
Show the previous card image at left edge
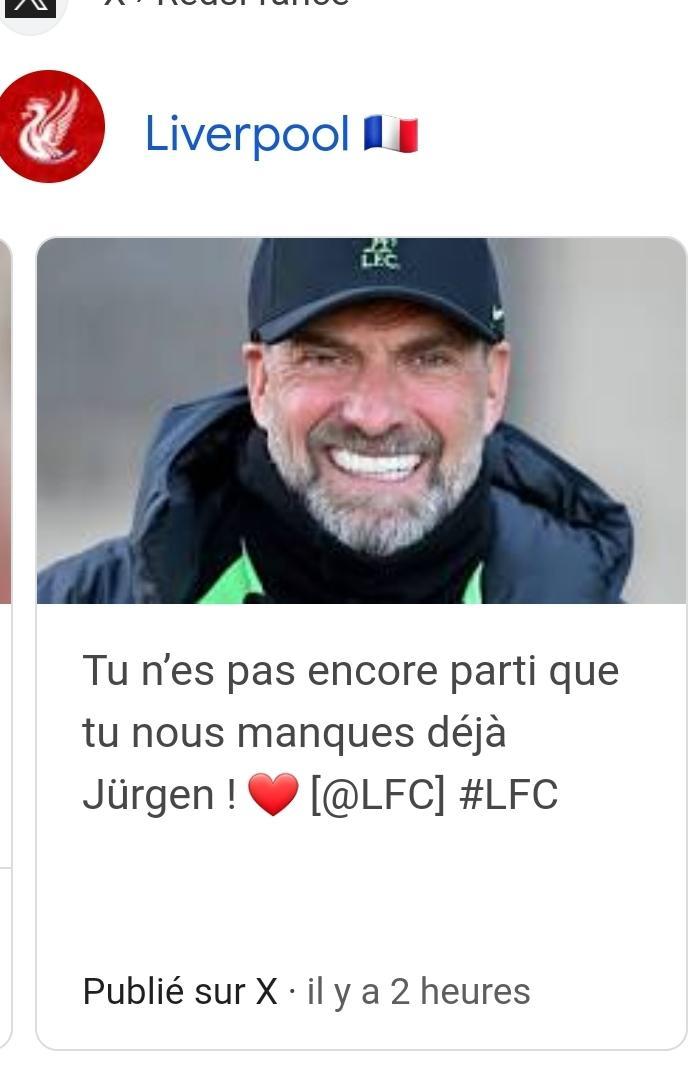6,420
